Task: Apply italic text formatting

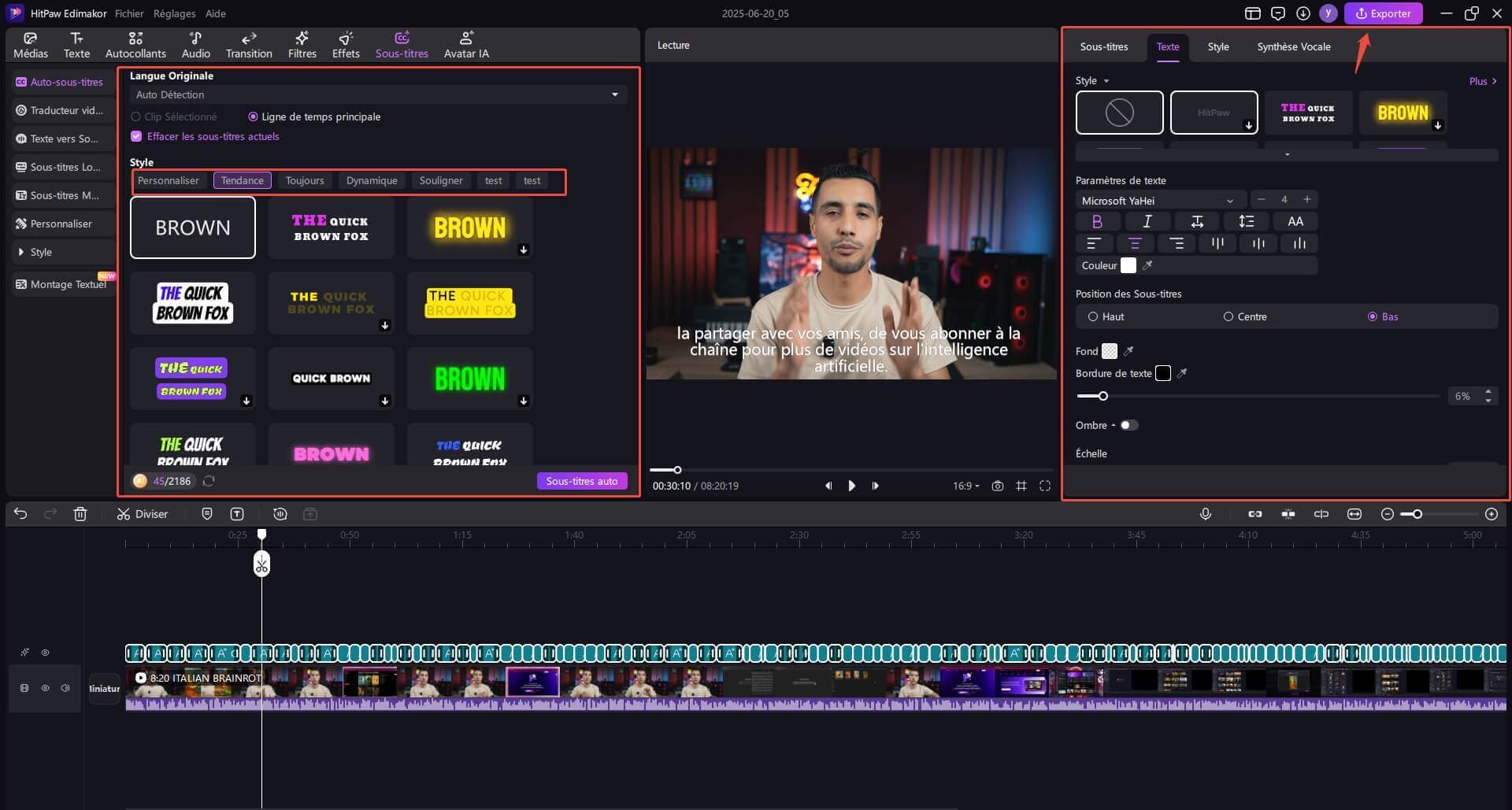Action: [x=1147, y=221]
